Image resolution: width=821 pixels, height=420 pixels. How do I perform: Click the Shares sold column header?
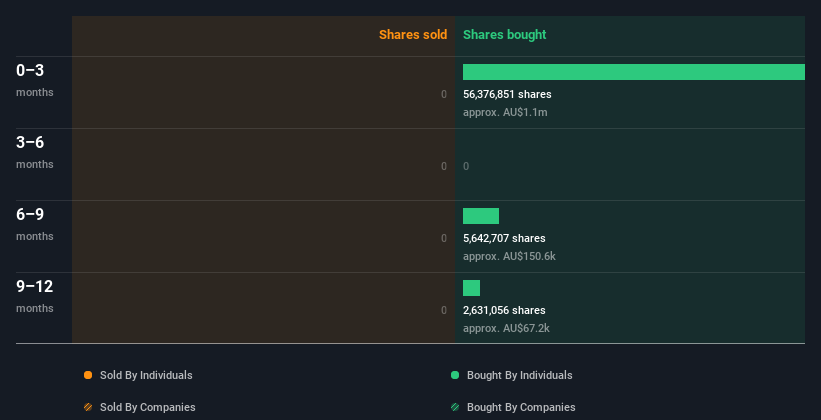413,35
